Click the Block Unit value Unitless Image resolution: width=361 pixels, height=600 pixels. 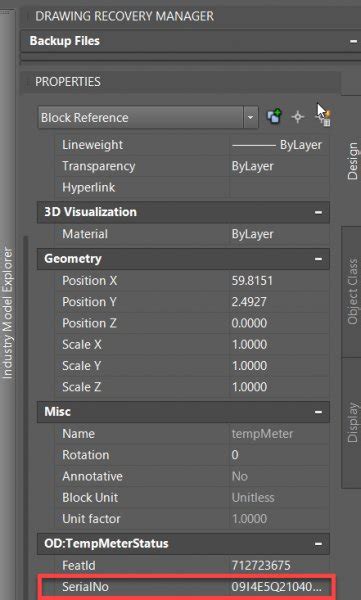coord(279,497)
